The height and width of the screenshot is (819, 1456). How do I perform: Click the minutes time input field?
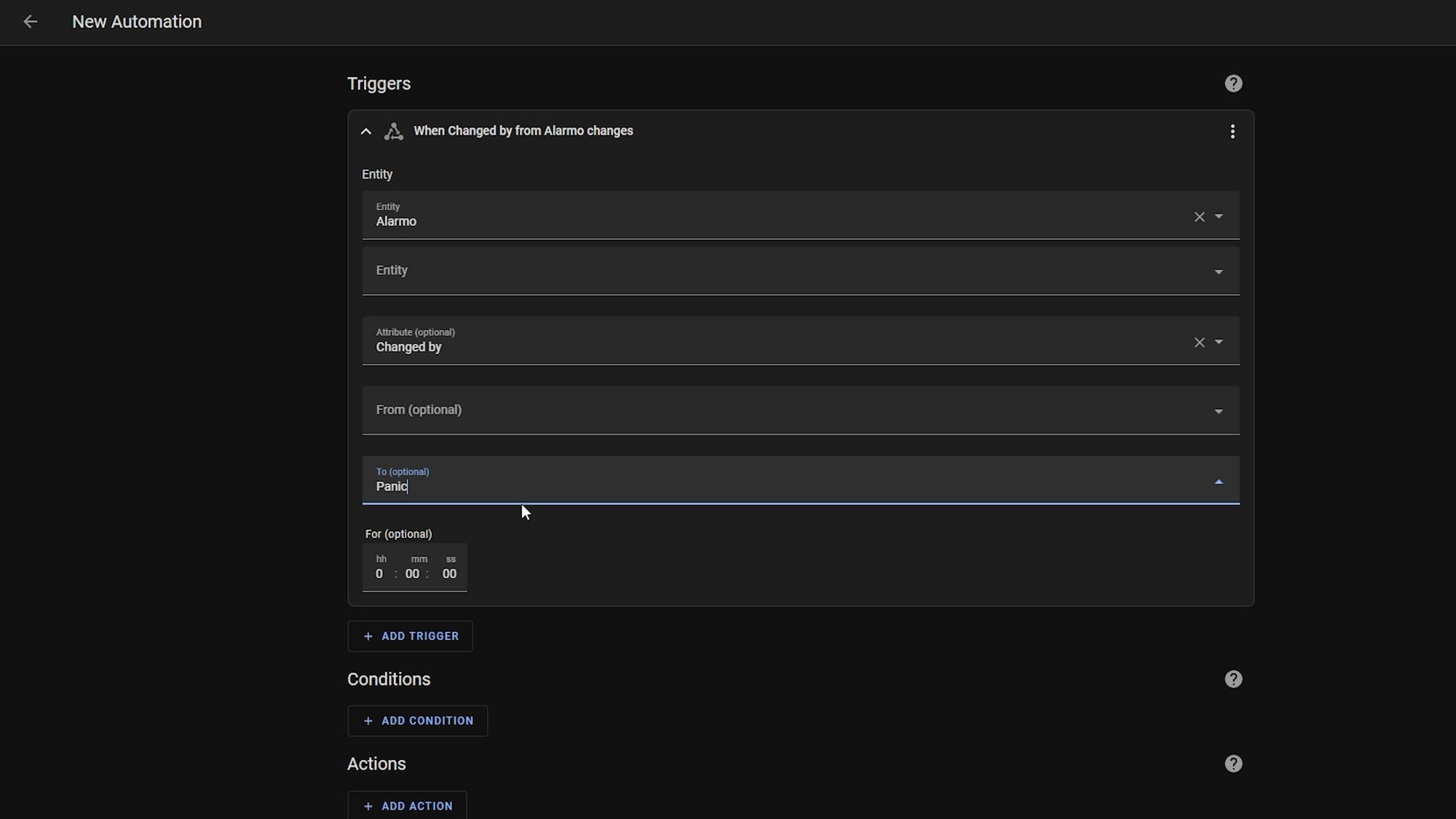(x=413, y=573)
